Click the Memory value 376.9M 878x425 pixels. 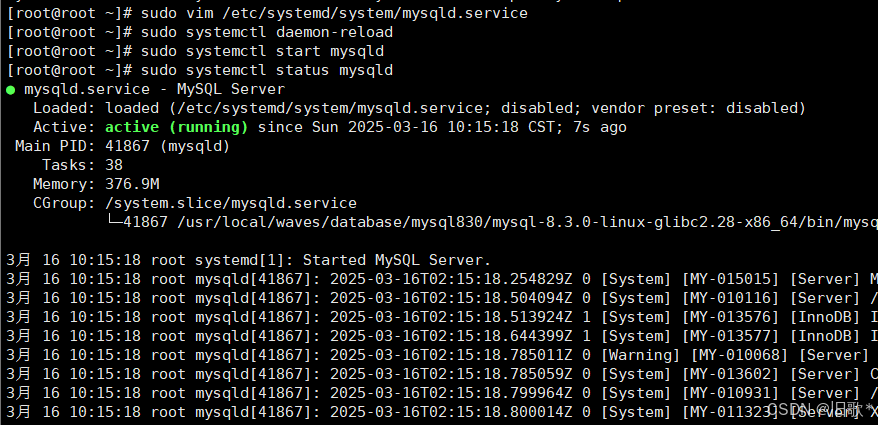132,184
